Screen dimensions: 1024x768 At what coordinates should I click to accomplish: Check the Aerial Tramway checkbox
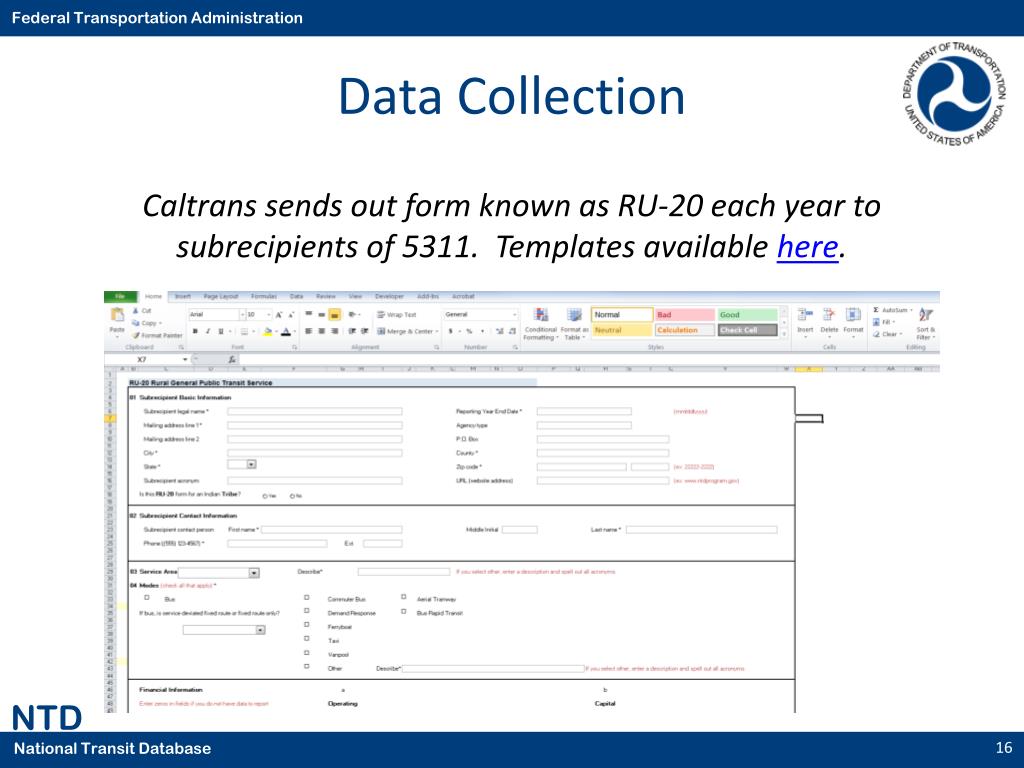tap(403, 598)
